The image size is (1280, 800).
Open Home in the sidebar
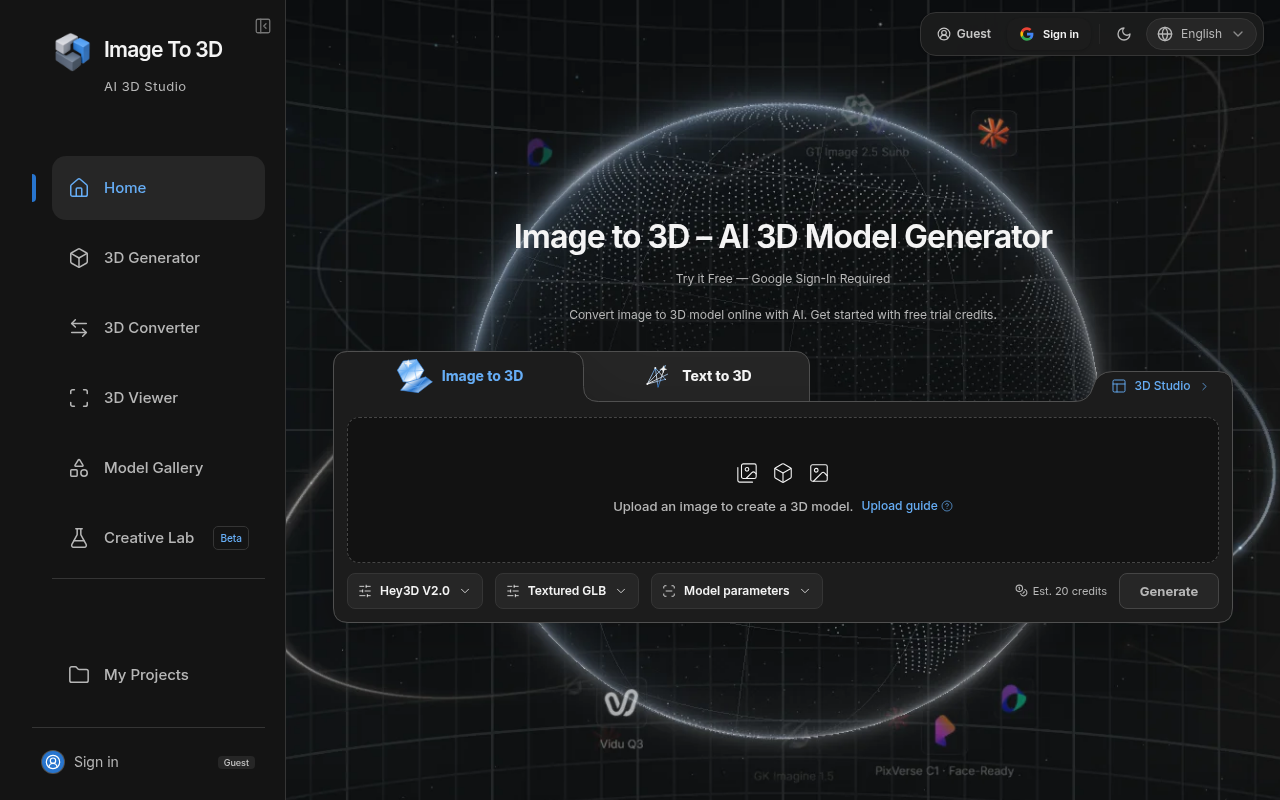[x=158, y=188]
